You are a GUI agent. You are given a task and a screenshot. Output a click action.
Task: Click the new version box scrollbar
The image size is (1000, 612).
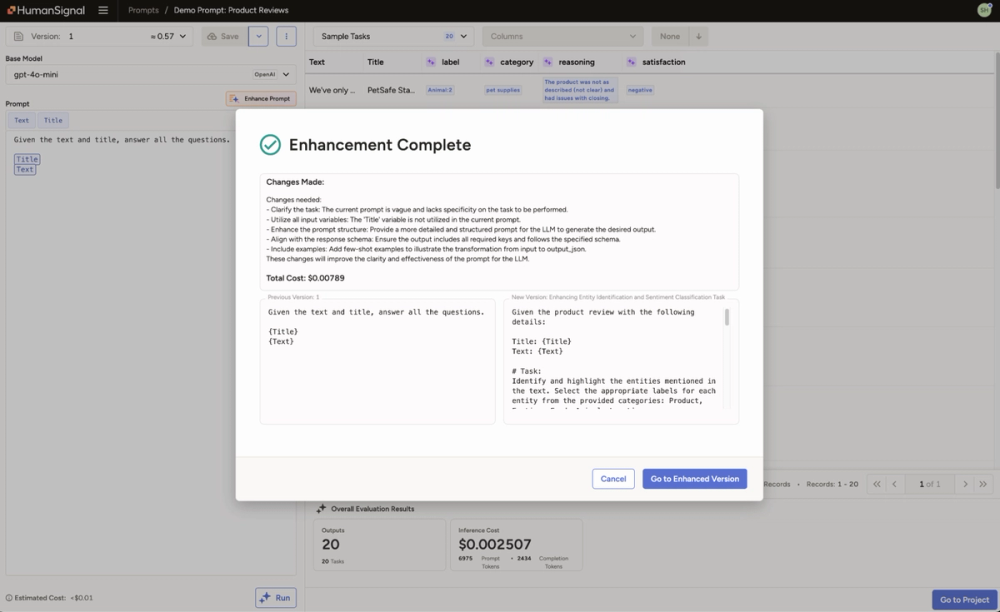(x=727, y=317)
